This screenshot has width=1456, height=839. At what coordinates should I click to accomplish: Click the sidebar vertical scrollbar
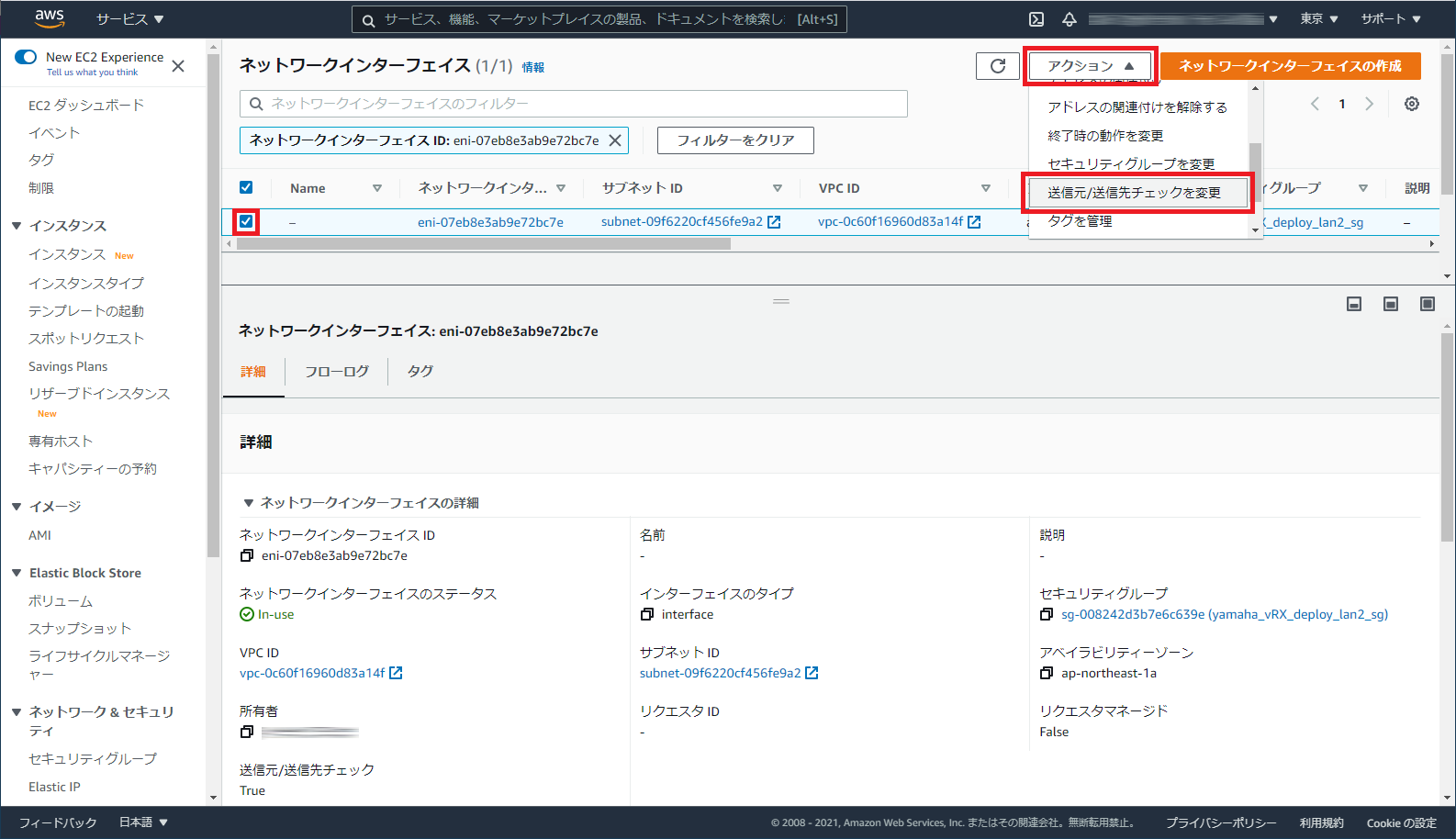pos(213,306)
